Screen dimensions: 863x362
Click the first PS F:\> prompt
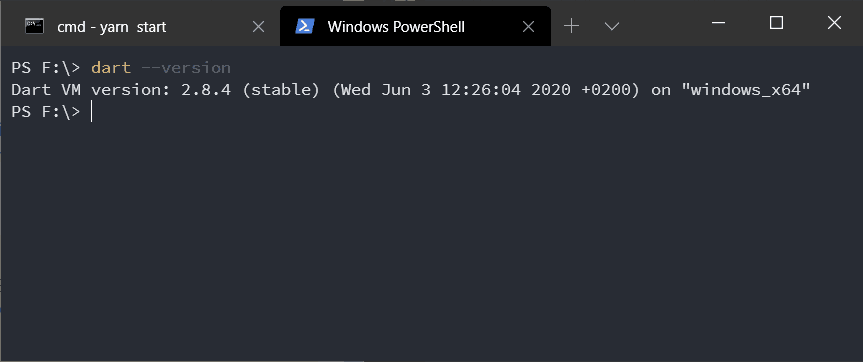pos(46,68)
